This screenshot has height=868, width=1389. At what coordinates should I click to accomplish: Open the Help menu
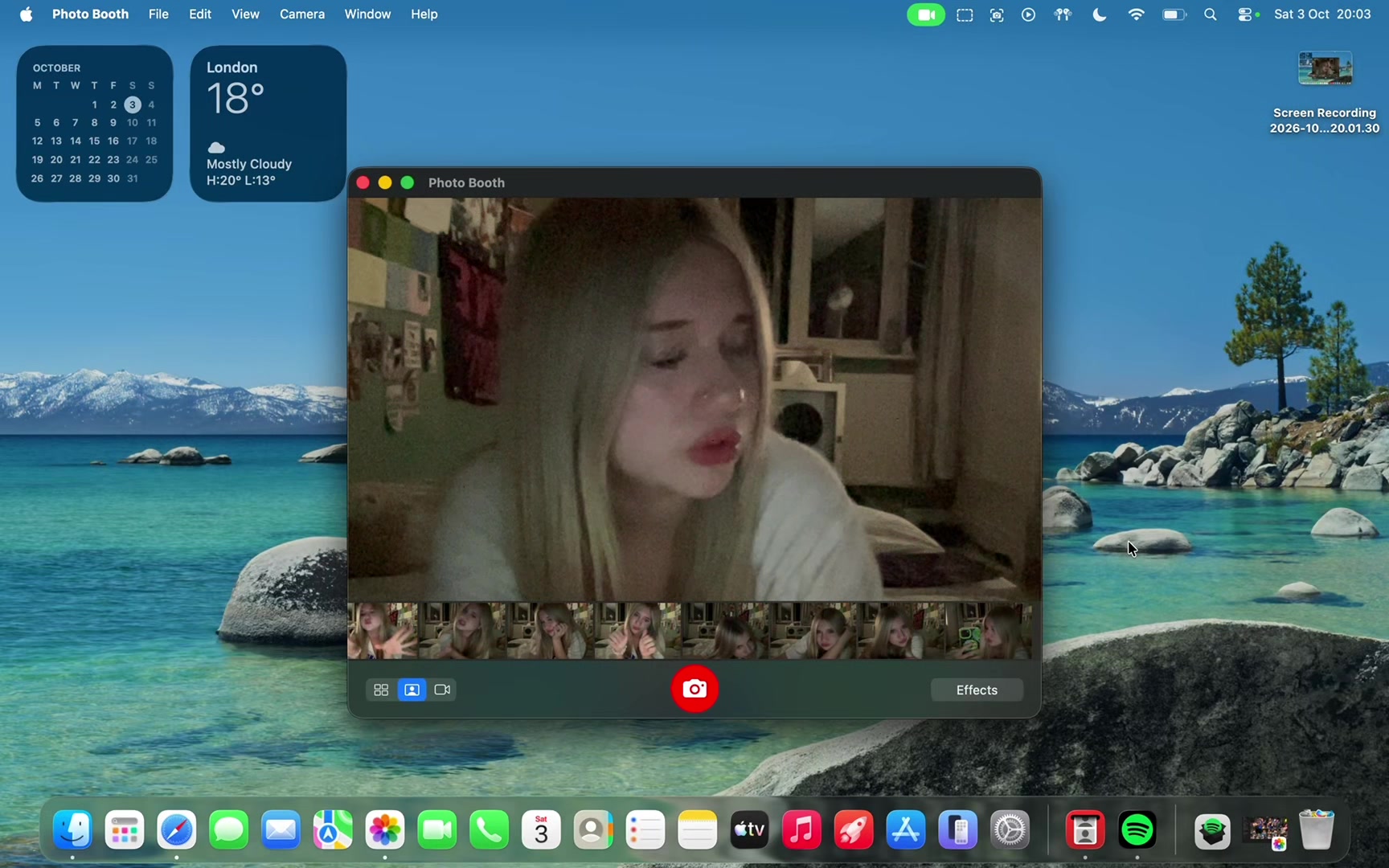(x=424, y=14)
